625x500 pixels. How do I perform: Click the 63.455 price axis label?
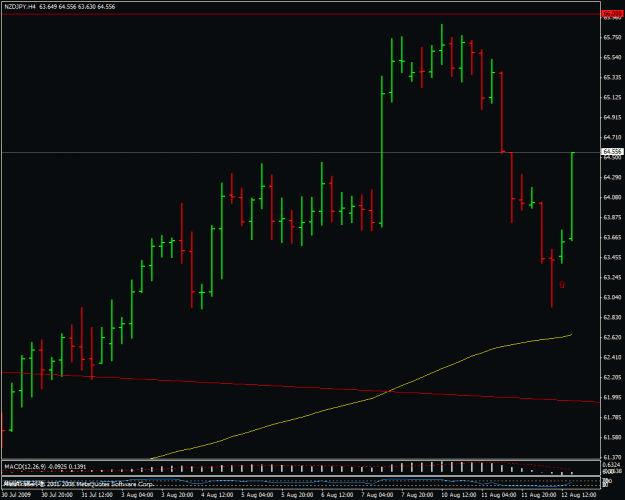coord(613,257)
